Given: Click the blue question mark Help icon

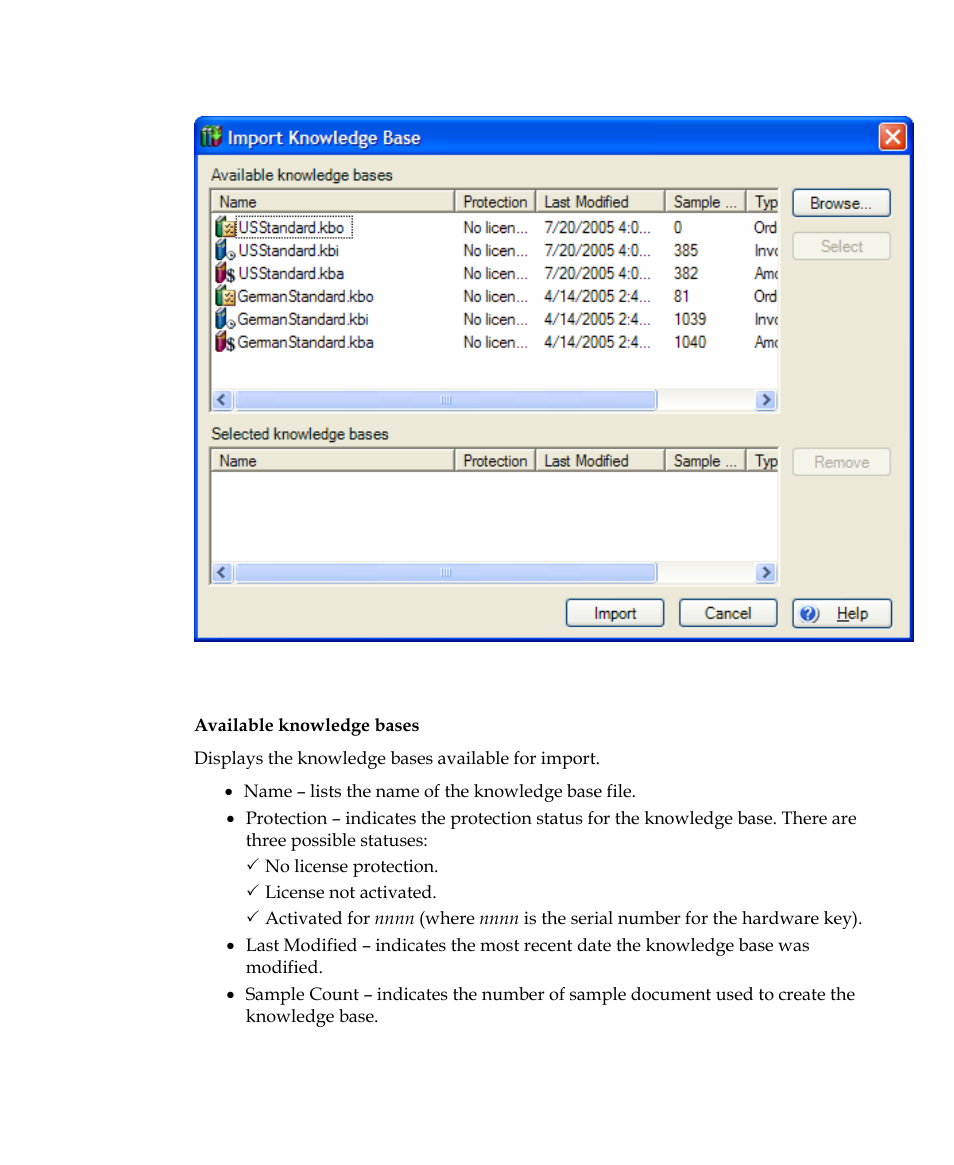Looking at the screenshot, I should click(809, 614).
